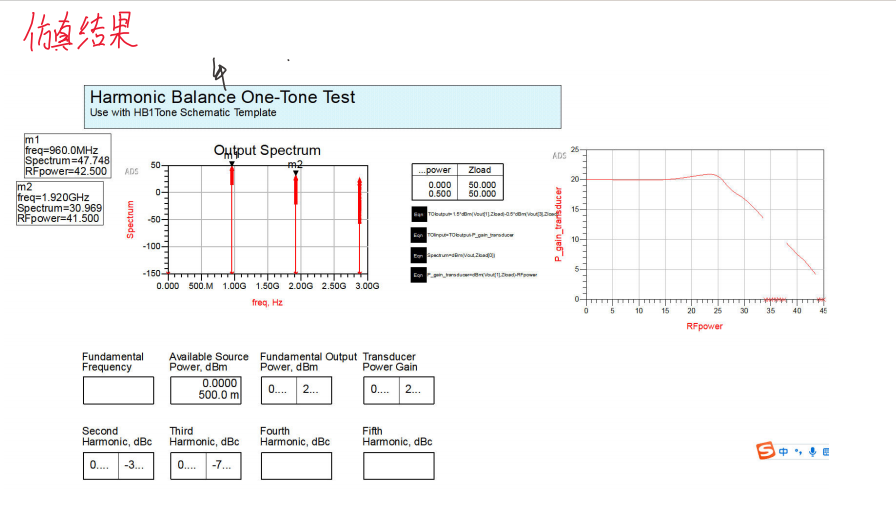Click the Spectrum=dBm(Vout,Zload[0]) equation text

tap(461, 255)
